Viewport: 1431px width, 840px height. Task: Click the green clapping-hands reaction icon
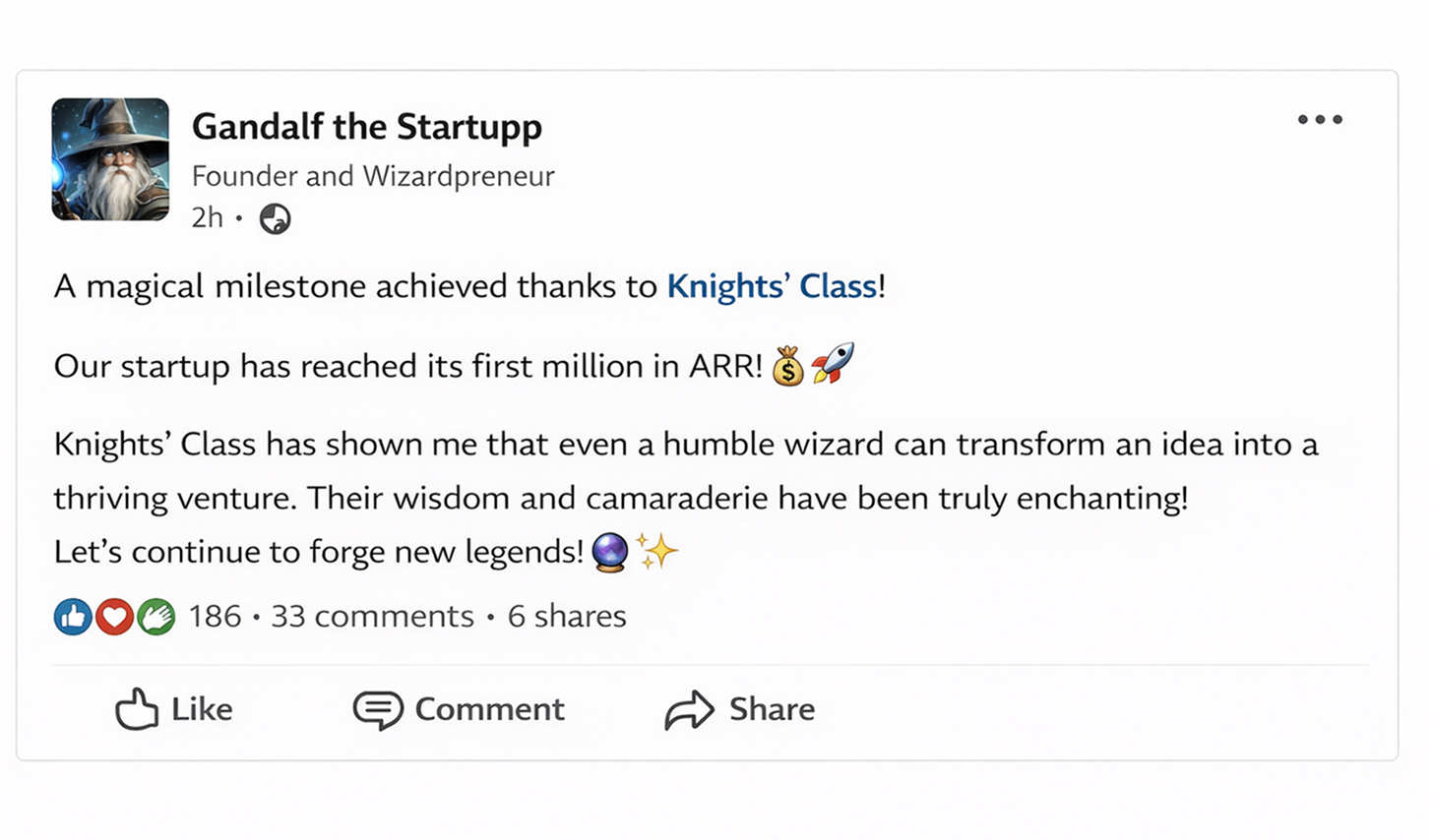[156, 616]
